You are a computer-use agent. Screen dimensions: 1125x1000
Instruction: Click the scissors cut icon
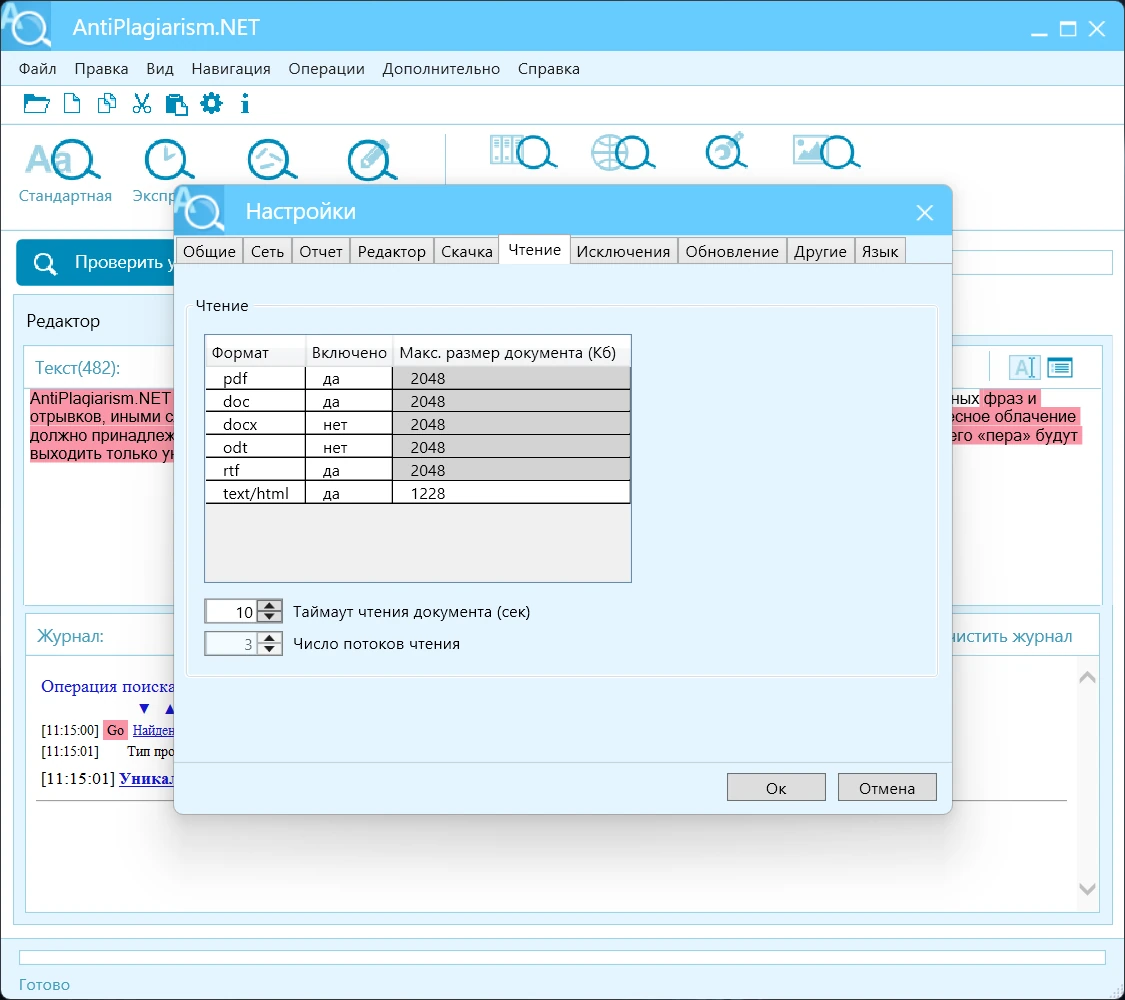tap(141, 104)
